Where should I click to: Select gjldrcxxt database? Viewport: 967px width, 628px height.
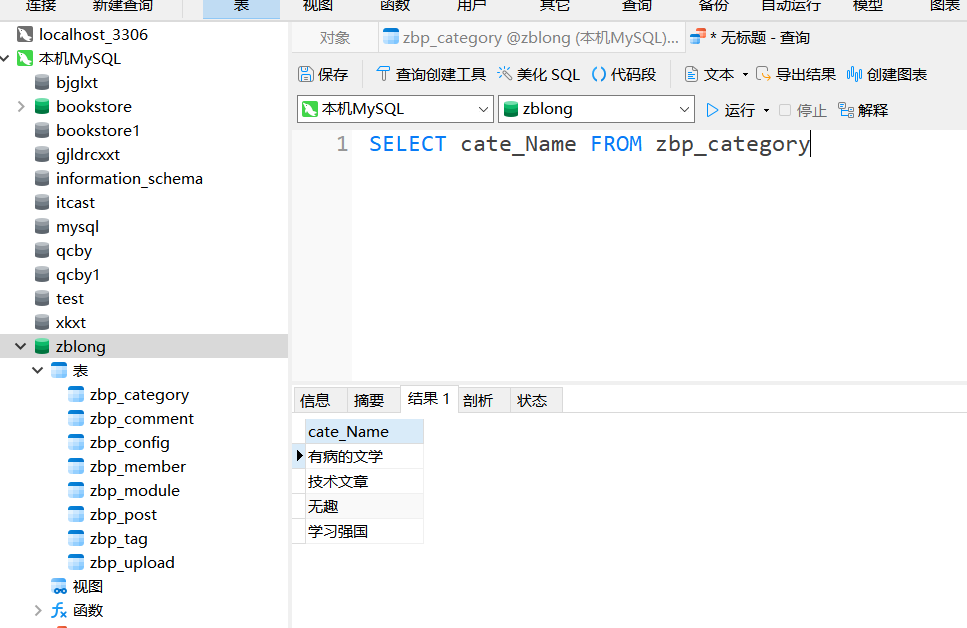(88, 154)
